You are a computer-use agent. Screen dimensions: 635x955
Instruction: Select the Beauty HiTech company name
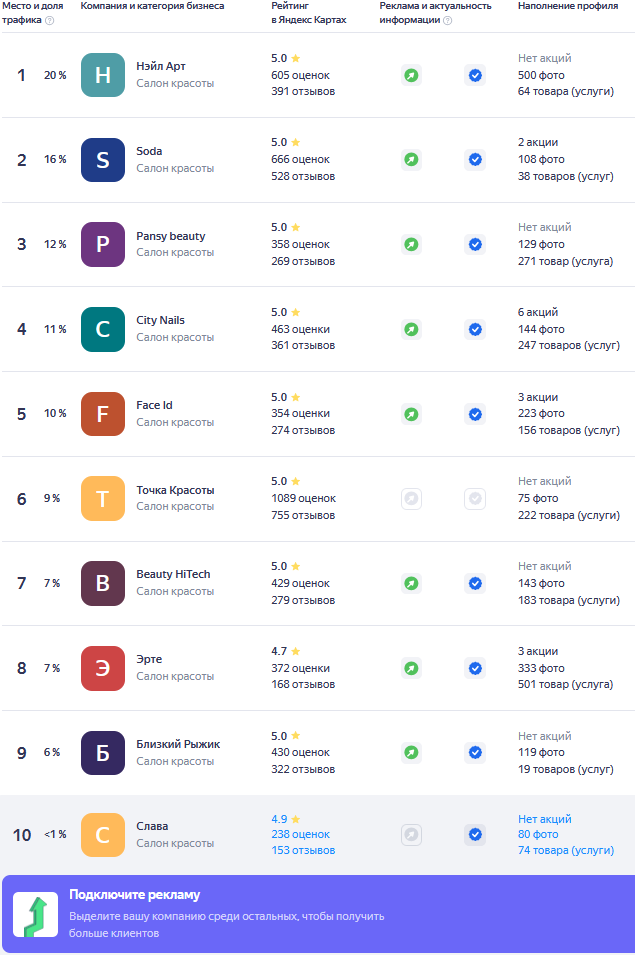coord(173,575)
